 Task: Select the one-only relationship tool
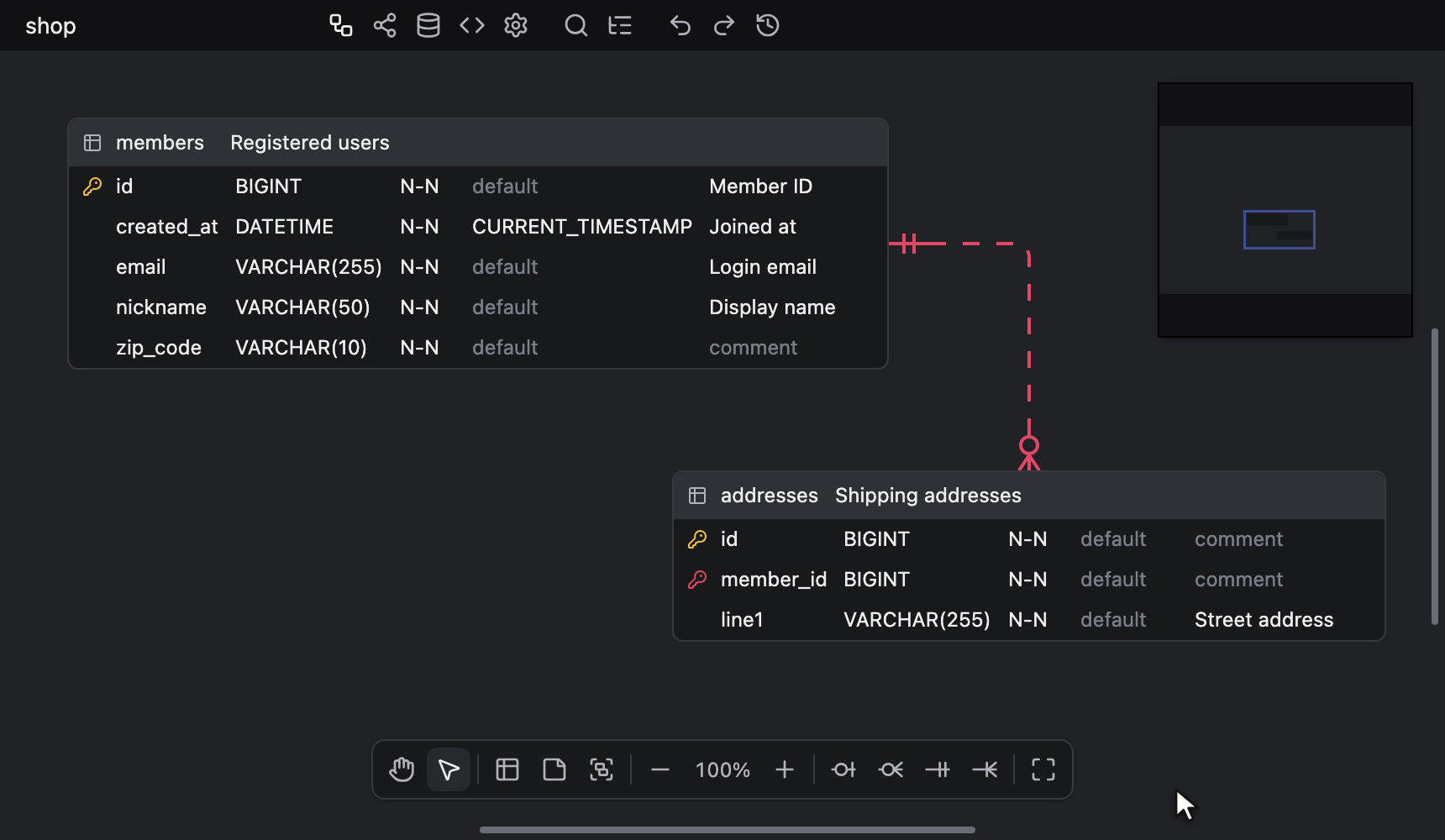(x=938, y=769)
